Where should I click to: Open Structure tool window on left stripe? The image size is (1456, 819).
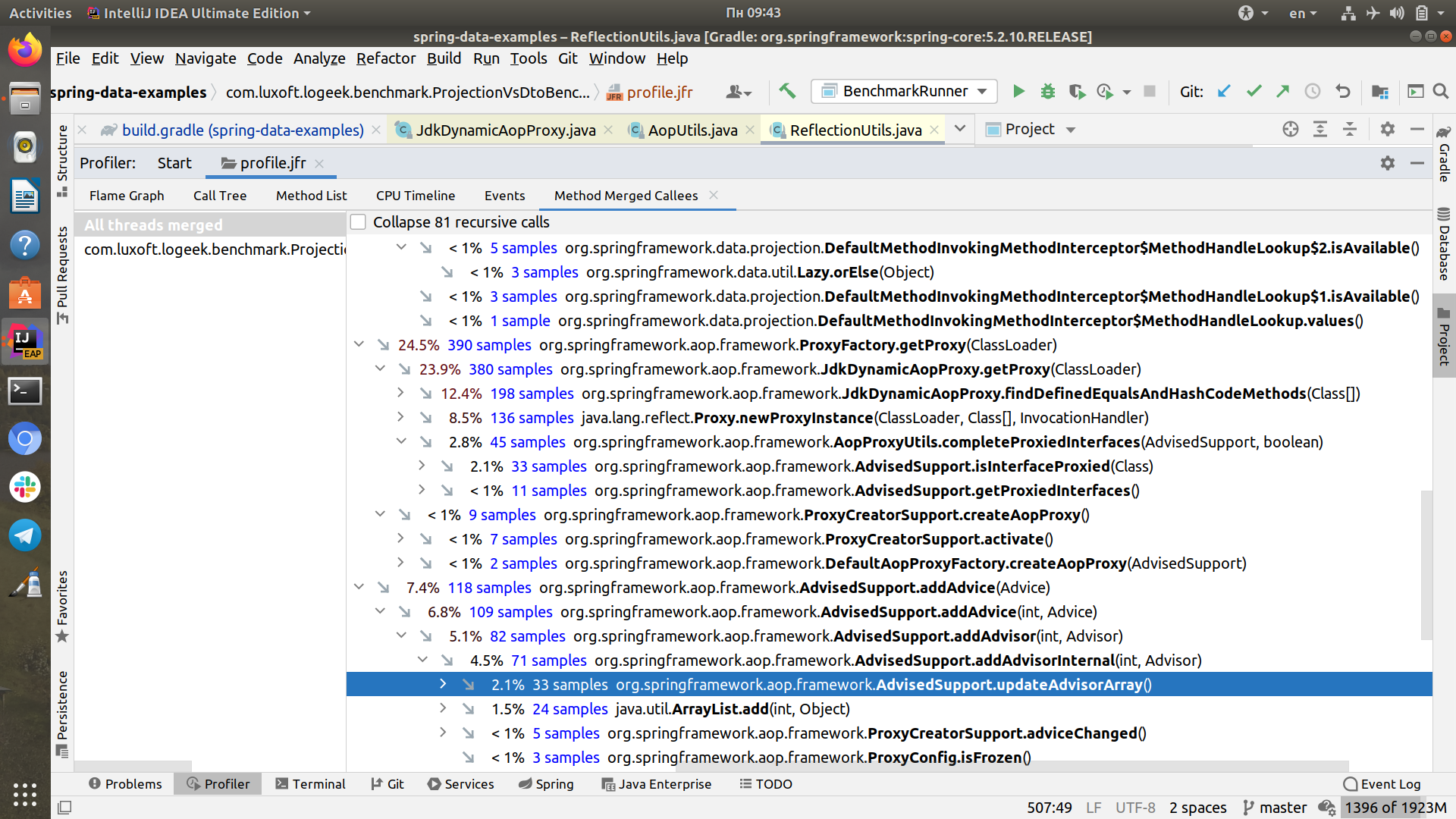click(62, 161)
